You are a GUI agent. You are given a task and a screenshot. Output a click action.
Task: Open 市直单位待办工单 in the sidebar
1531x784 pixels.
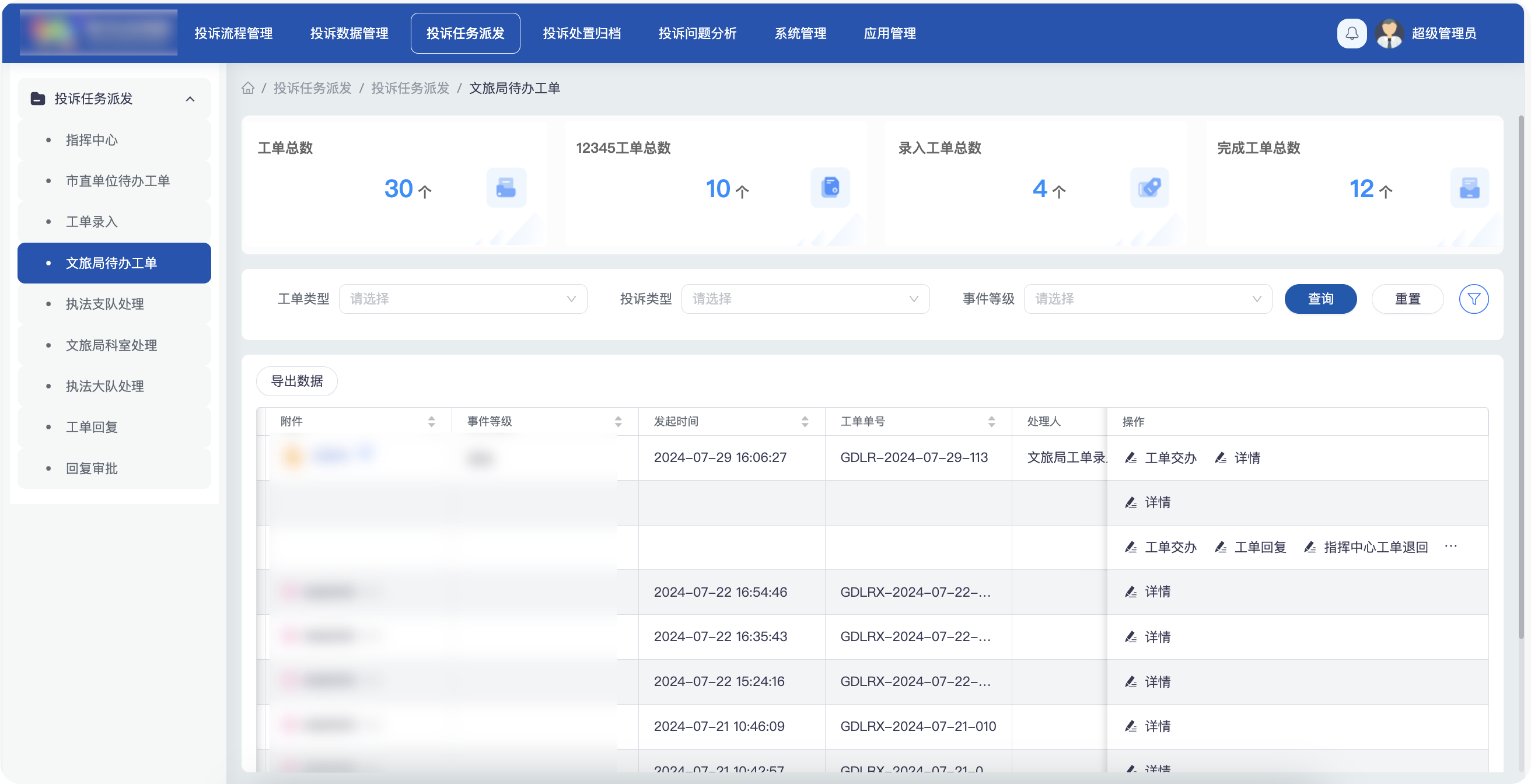click(114, 181)
